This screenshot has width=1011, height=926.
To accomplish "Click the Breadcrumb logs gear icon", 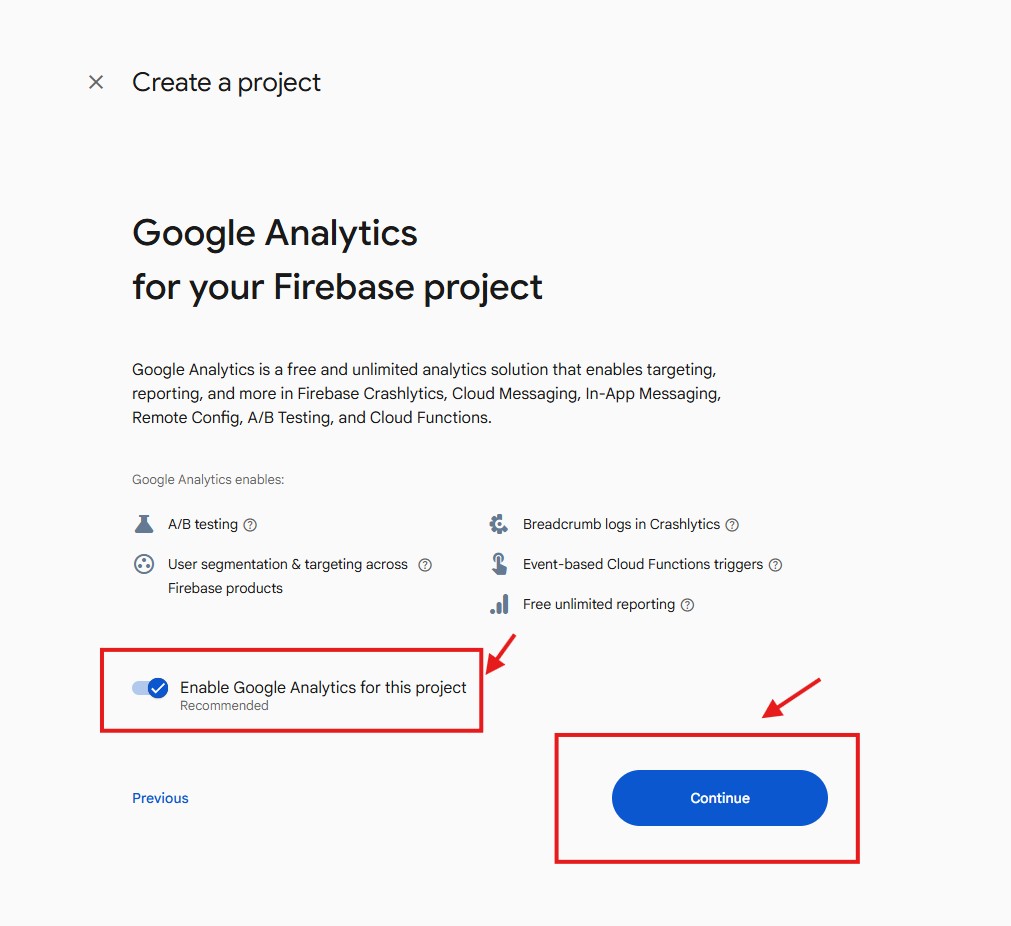I will click(499, 524).
